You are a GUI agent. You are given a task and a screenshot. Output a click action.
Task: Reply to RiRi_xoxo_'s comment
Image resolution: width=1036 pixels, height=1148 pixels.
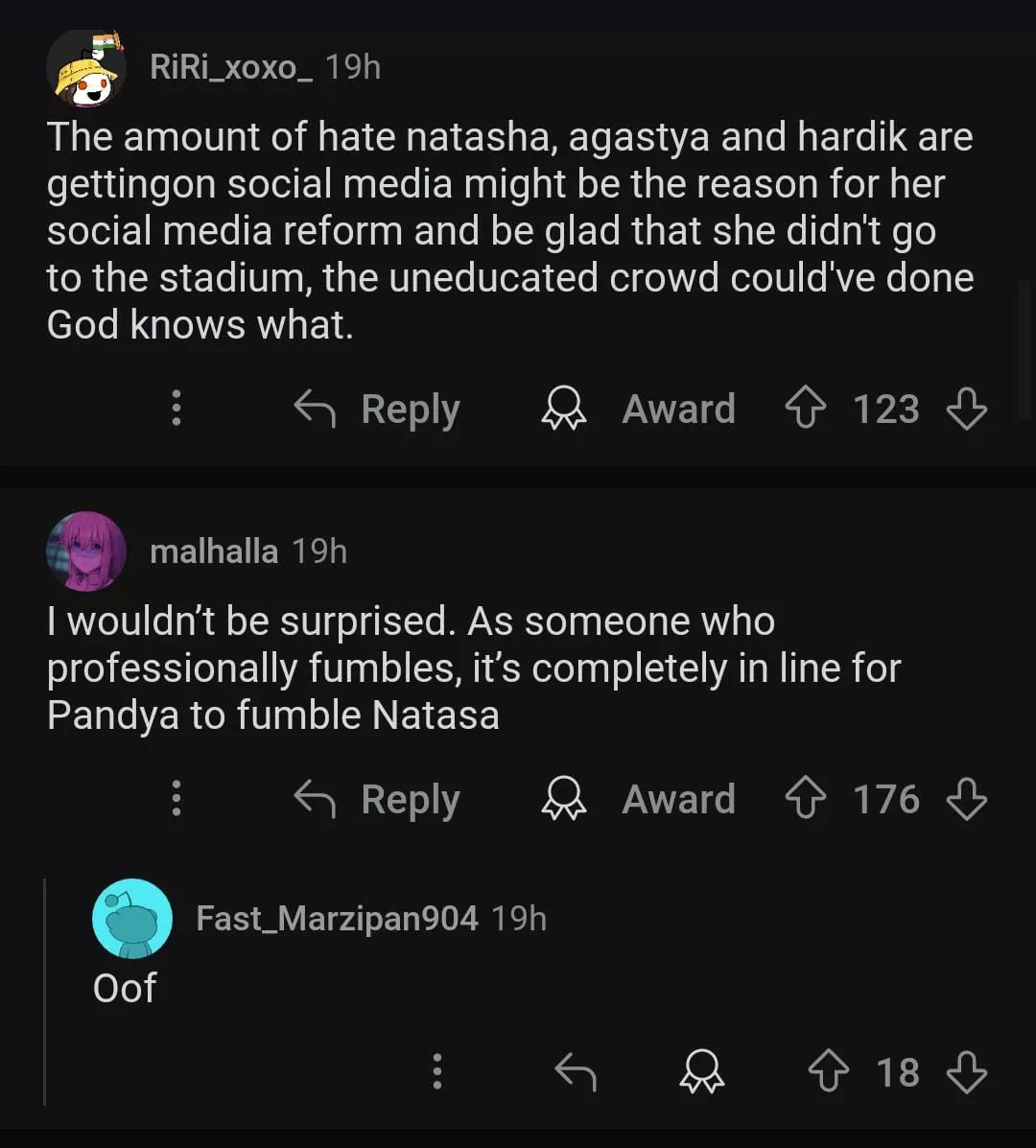pos(377,410)
